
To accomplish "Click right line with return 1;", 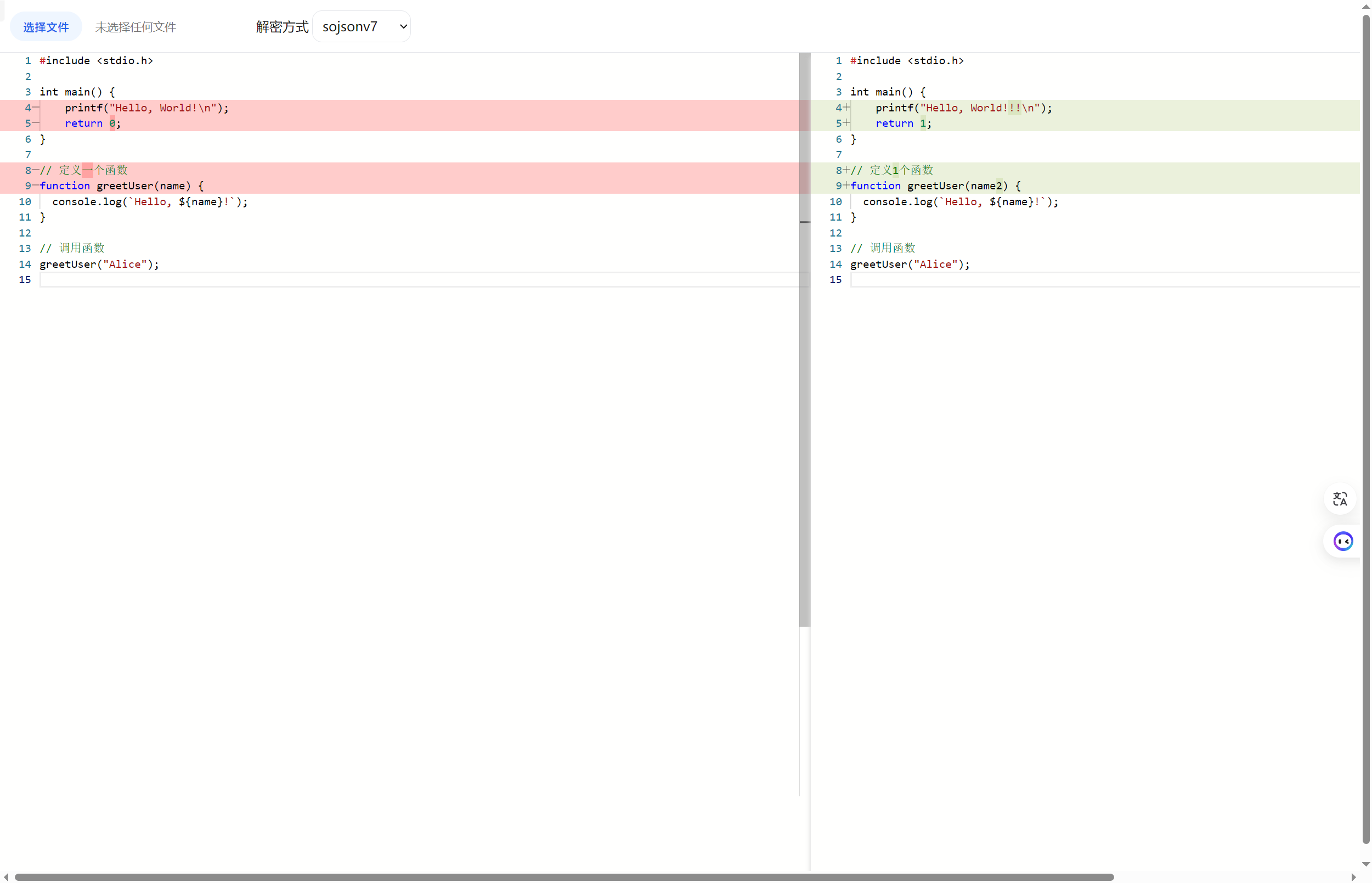I will (903, 123).
